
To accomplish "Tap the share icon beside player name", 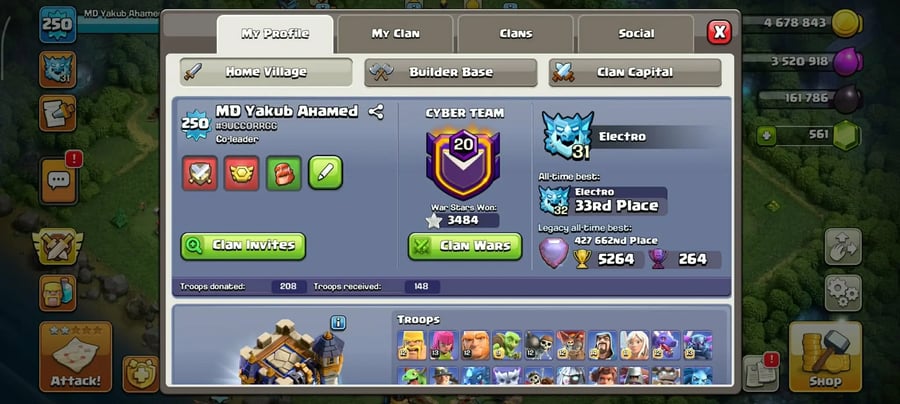I will pos(376,111).
